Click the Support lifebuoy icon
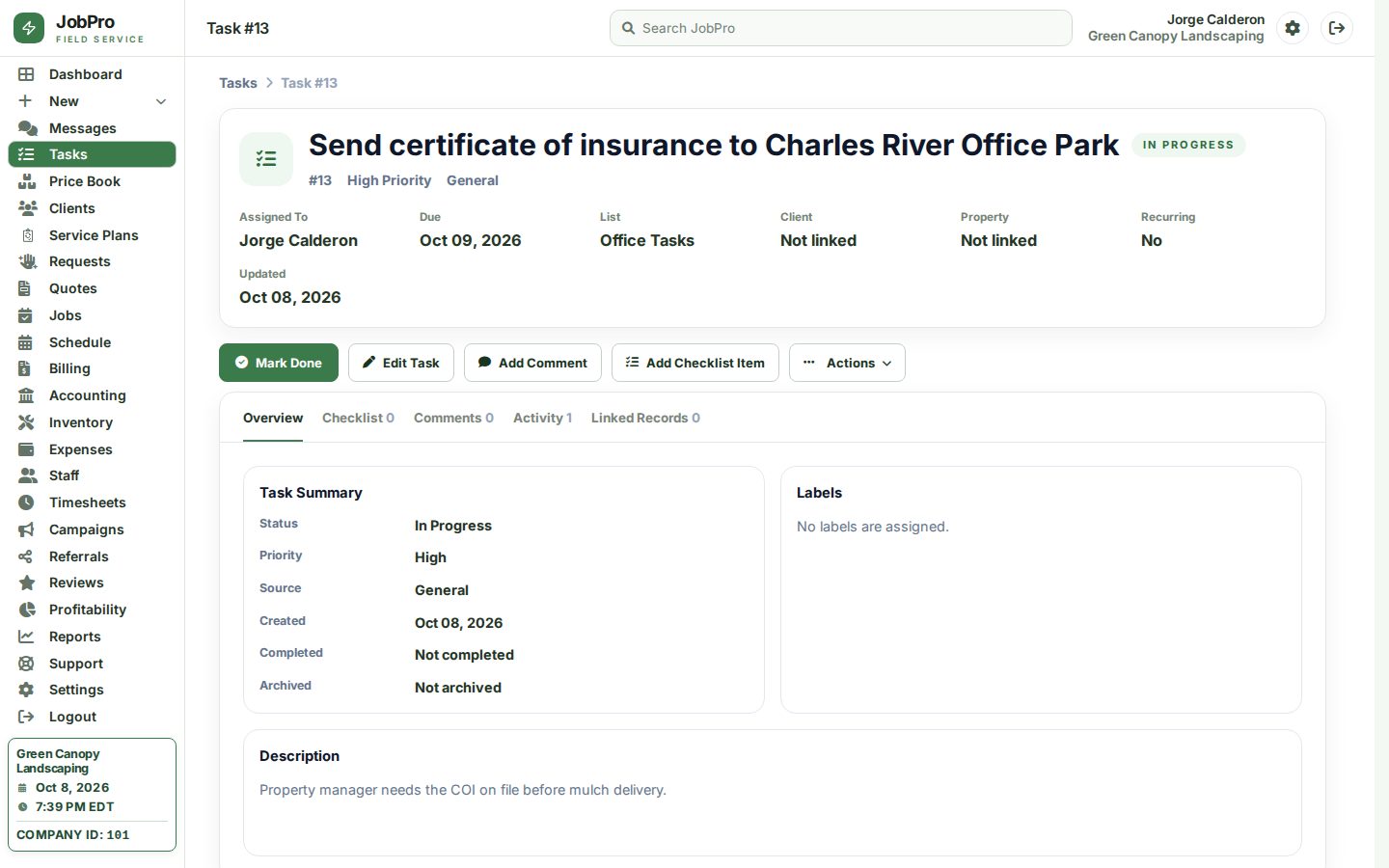Screen dimensions: 1389x868 26,664
